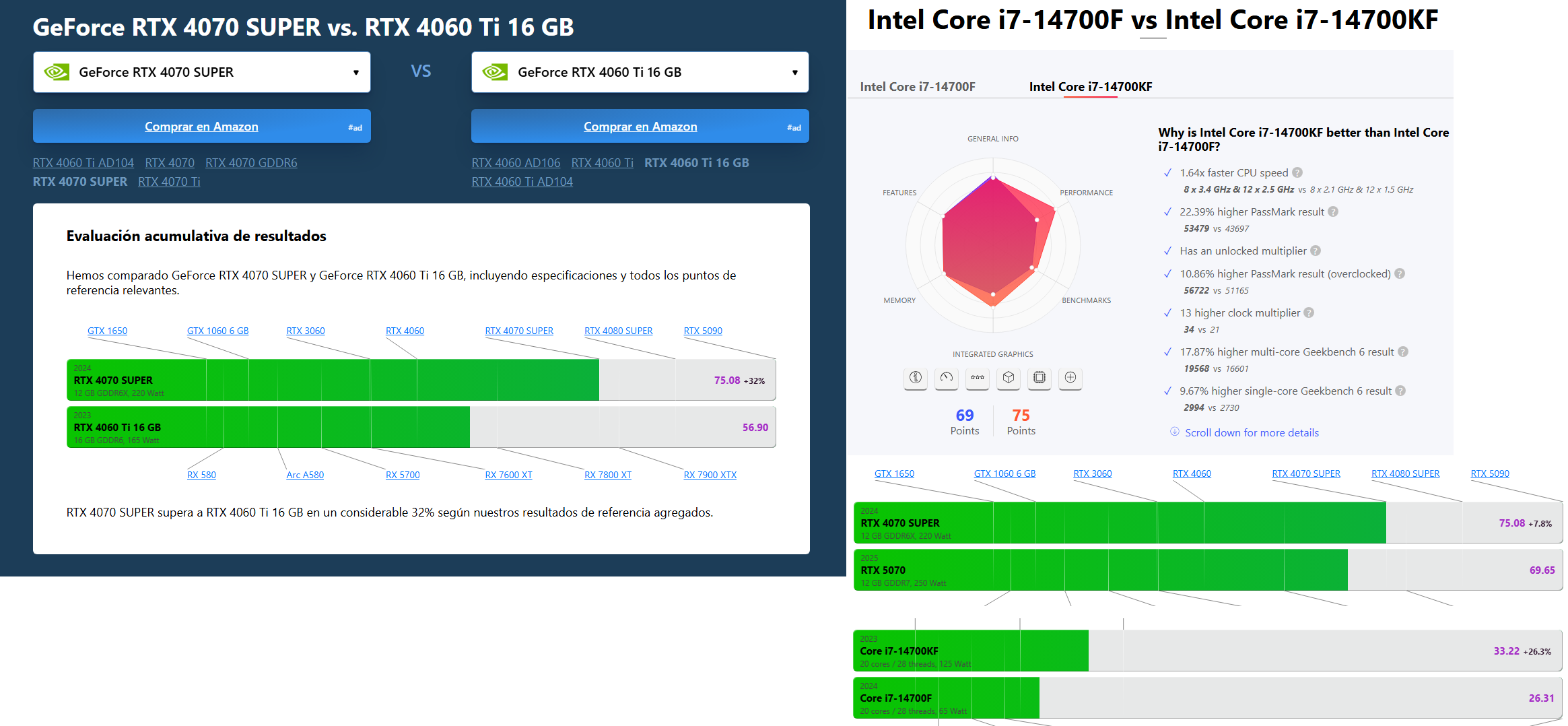Open the GeForce RTX 4070 SUPER dropdown
Viewport: 1568px width, 726px height.
(201, 72)
